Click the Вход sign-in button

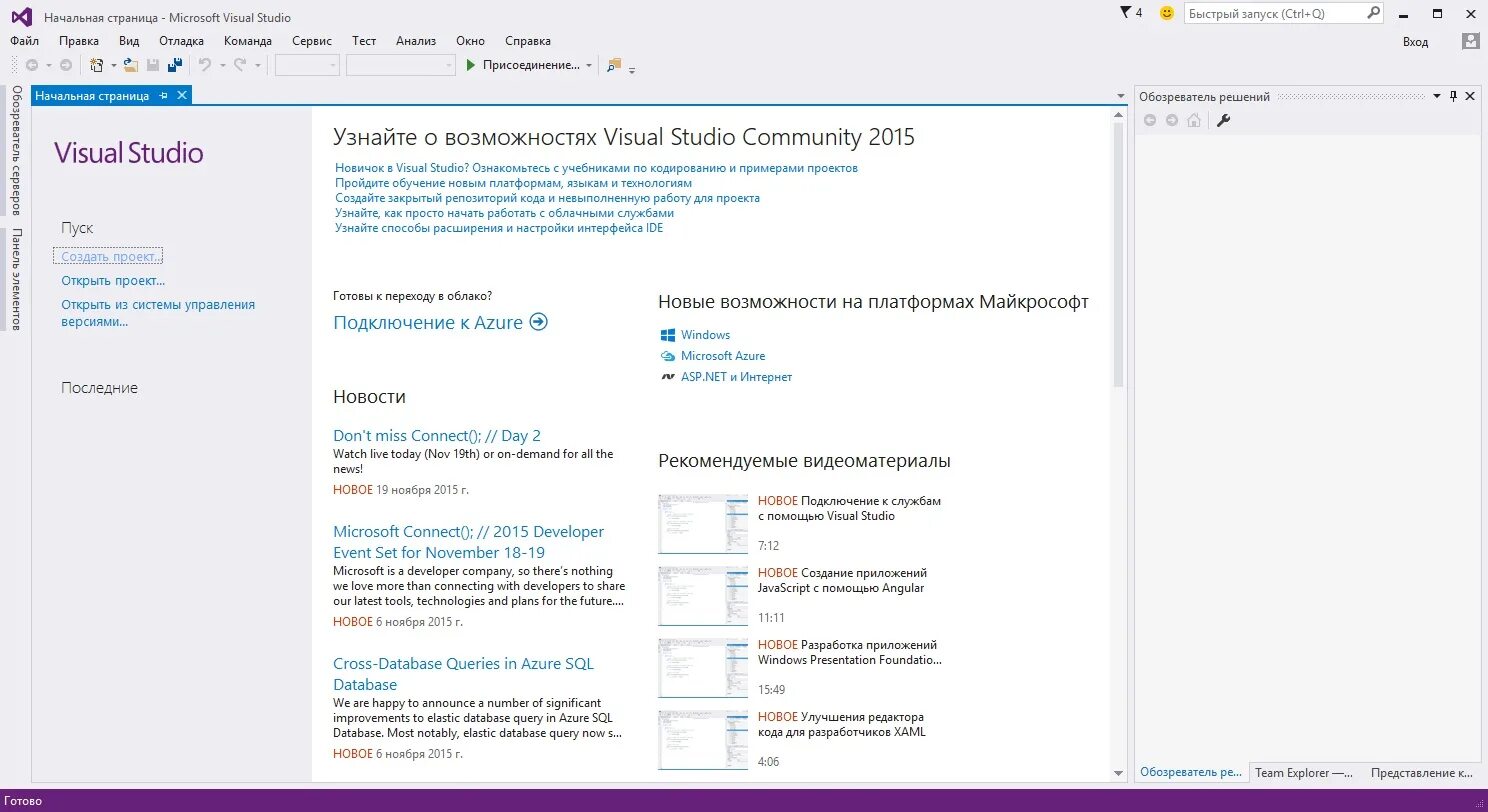click(1415, 41)
